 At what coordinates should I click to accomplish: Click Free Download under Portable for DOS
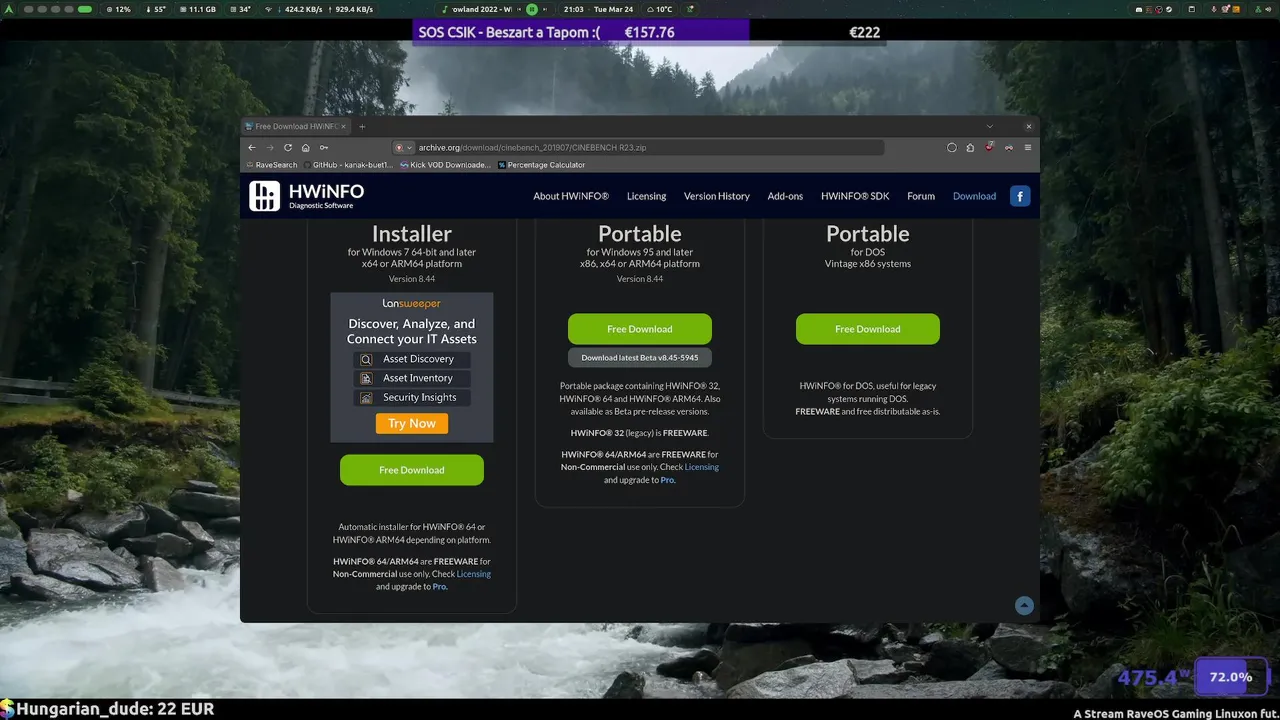pos(868,329)
